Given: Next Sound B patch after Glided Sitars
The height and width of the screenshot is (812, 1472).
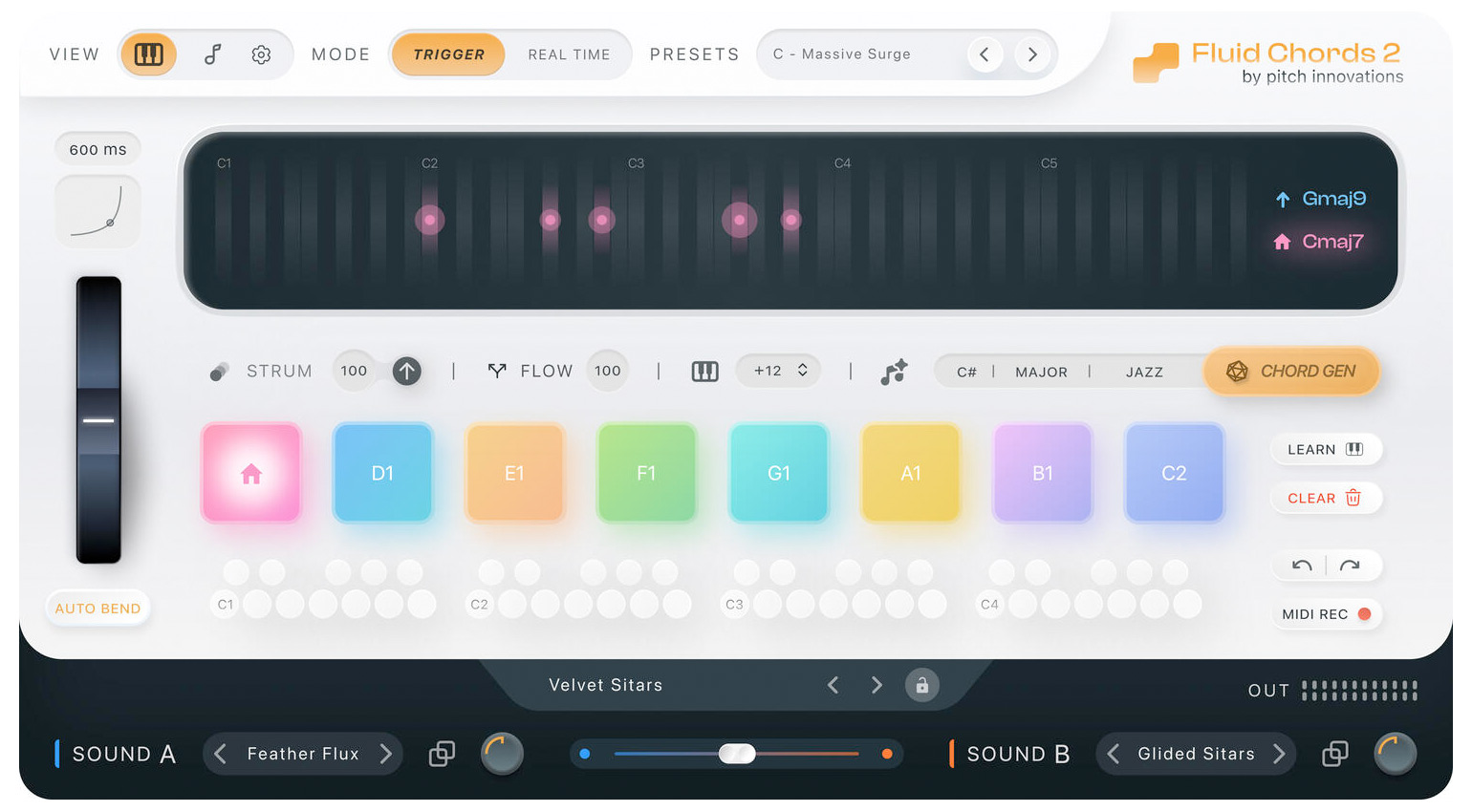Looking at the screenshot, I should click(x=1279, y=754).
